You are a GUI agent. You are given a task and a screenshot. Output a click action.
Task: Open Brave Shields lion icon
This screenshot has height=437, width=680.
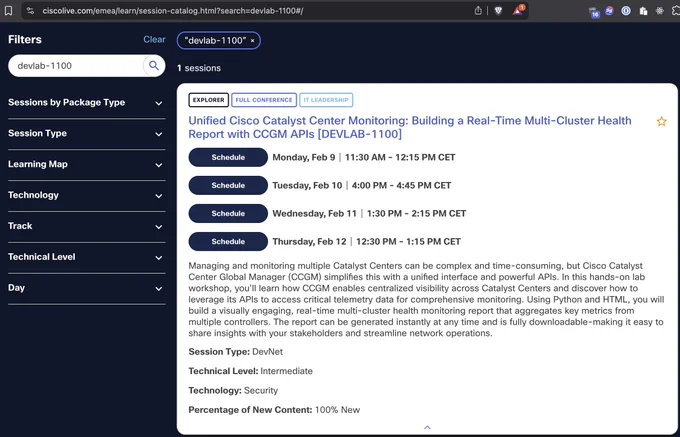(x=498, y=11)
